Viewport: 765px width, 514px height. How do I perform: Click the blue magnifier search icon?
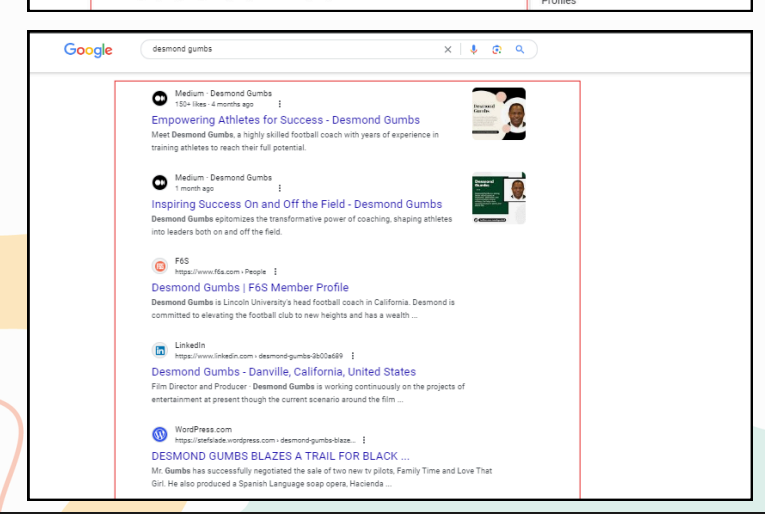click(520, 49)
